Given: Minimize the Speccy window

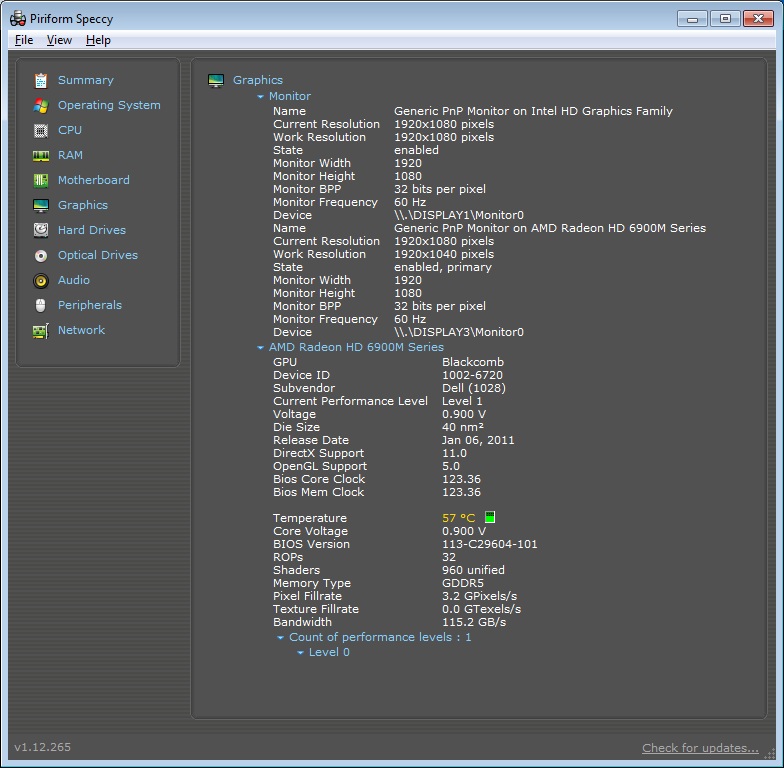Looking at the screenshot, I should point(692,19).
